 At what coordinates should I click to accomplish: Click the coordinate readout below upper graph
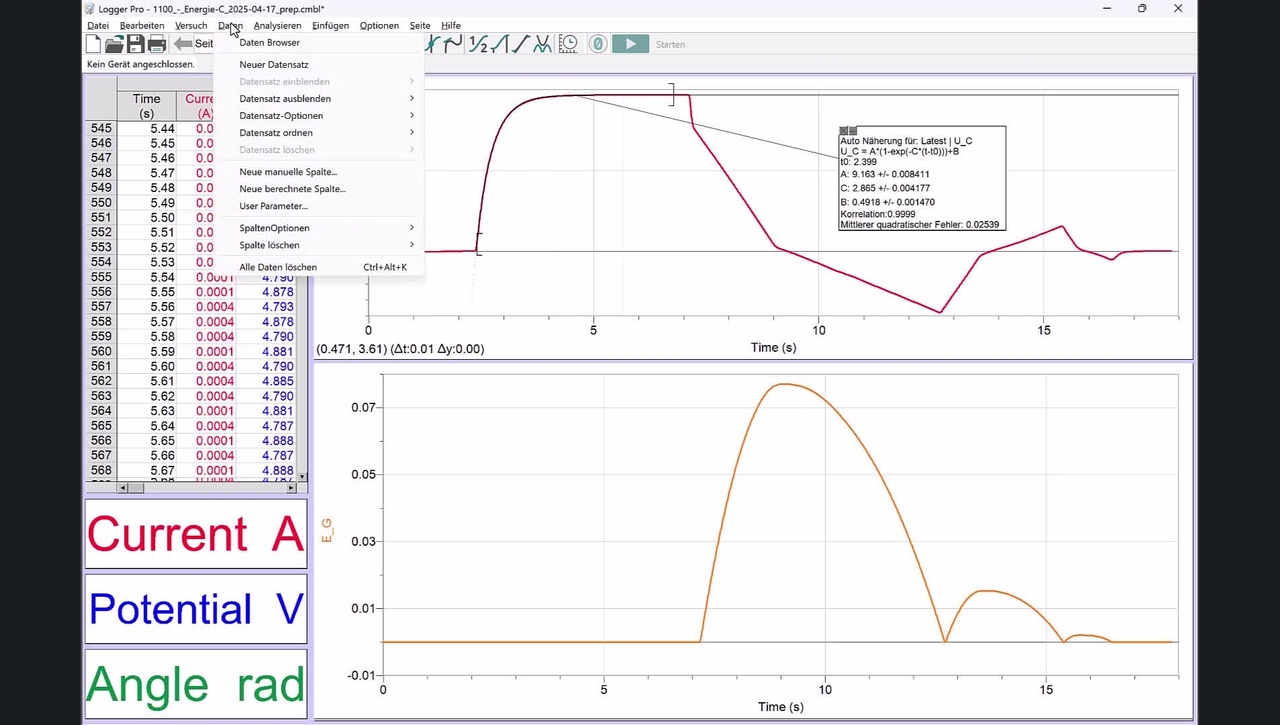(400, 349)
